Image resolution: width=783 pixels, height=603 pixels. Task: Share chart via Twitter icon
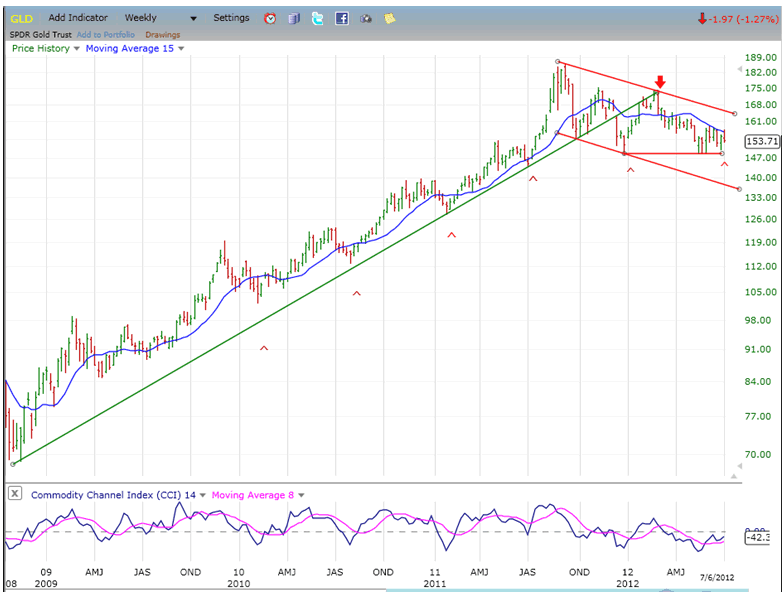point(318,18)
